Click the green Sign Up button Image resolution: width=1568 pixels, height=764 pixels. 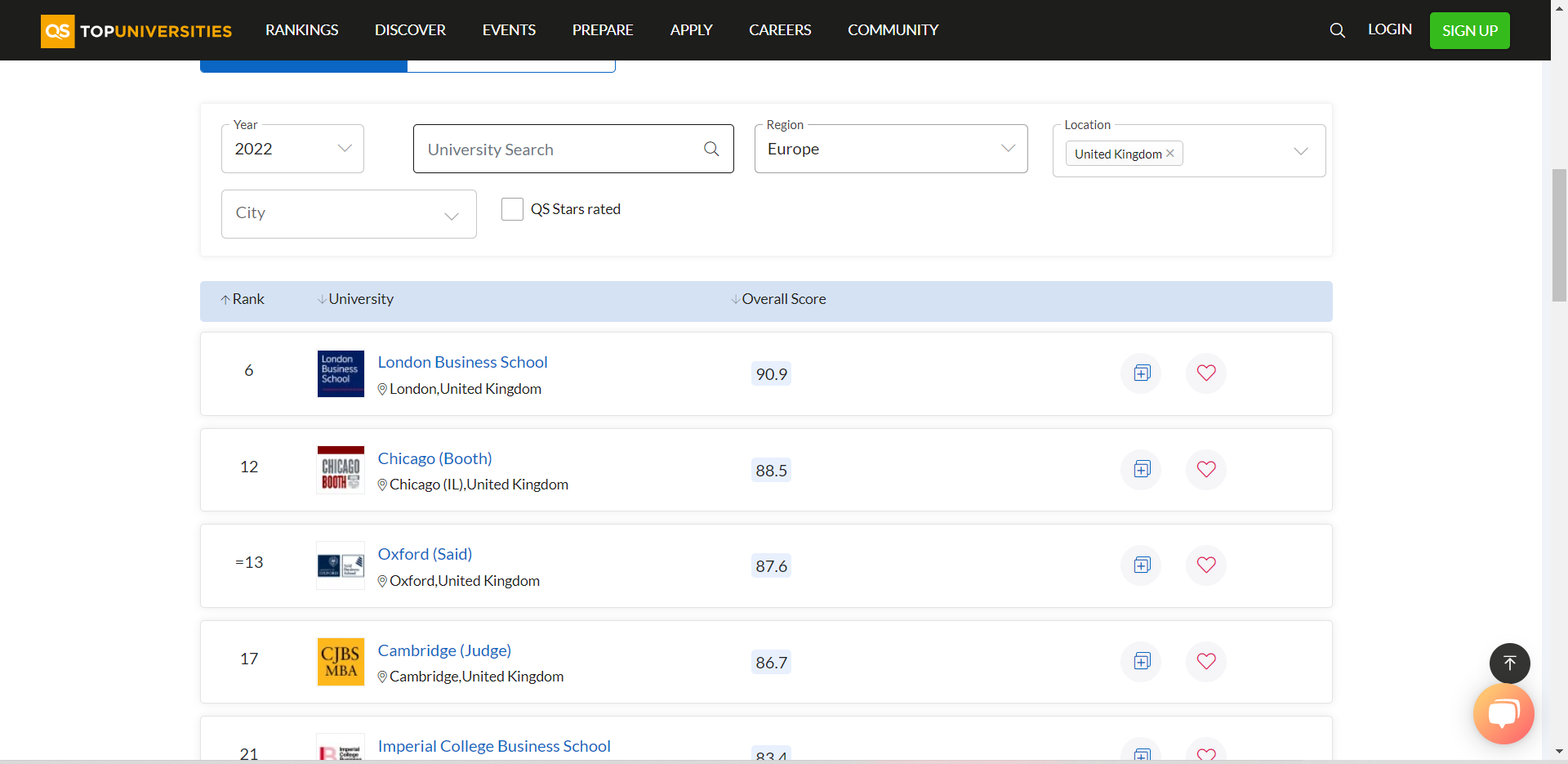pyautogui.click(x=1470, y=31)
